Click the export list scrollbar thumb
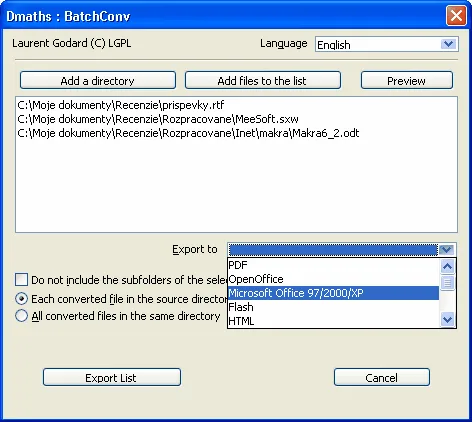The height and width of the screenshot is (422, 472). (447, 283)
